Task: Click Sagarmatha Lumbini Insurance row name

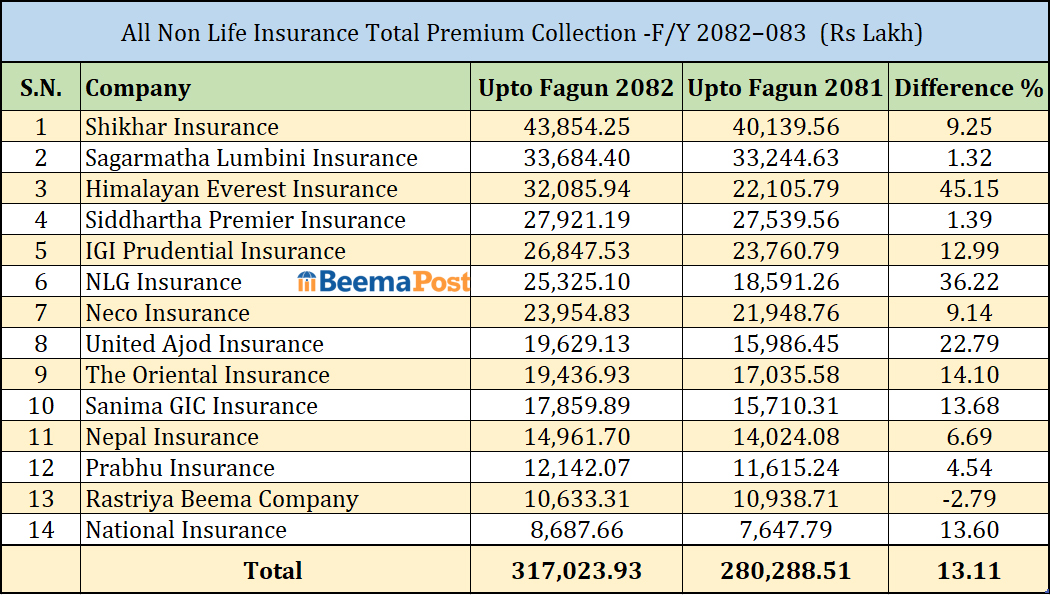Action: [x=251, y=158]
